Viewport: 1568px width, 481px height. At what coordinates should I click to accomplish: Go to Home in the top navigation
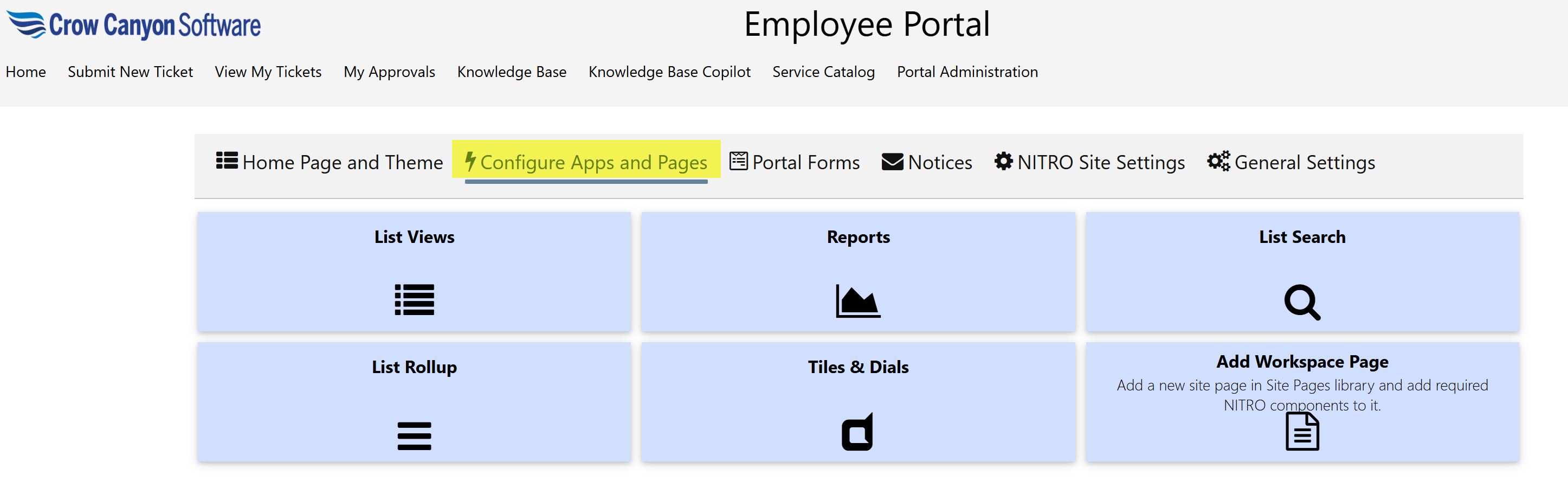tap(25, 72)
